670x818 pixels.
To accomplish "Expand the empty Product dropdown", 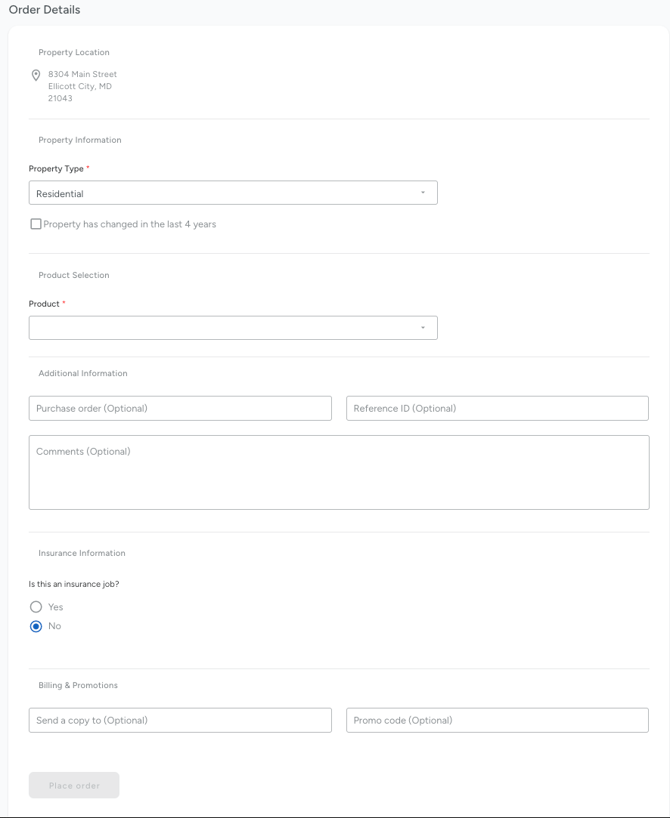I will click(220, 327).
